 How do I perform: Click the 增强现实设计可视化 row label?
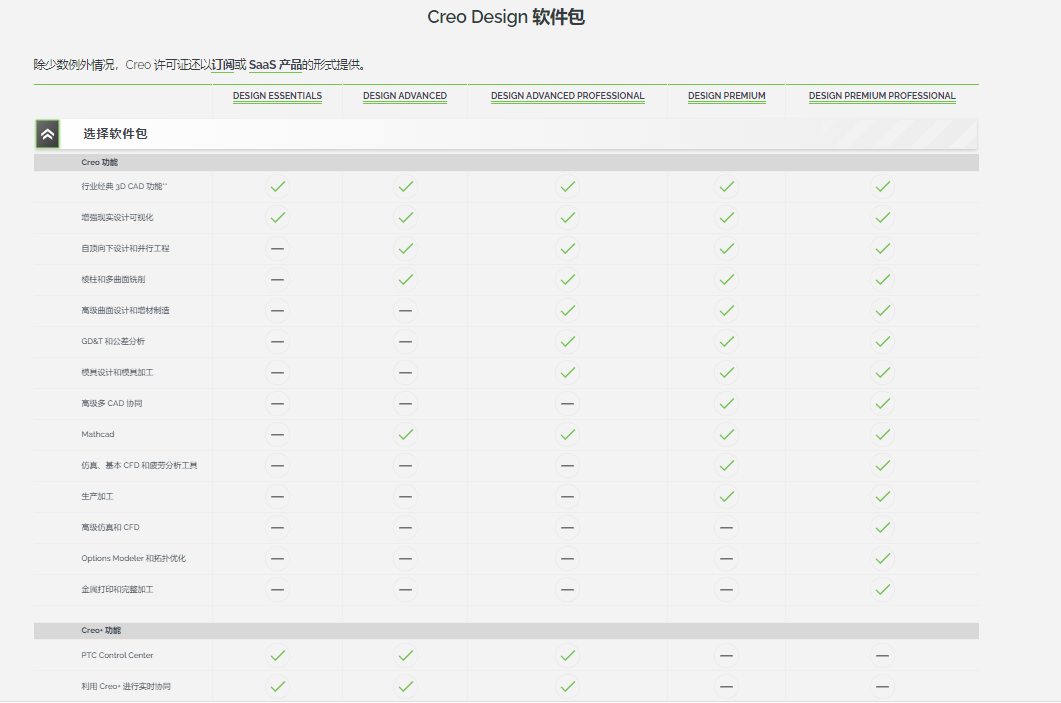click(117, 218)
